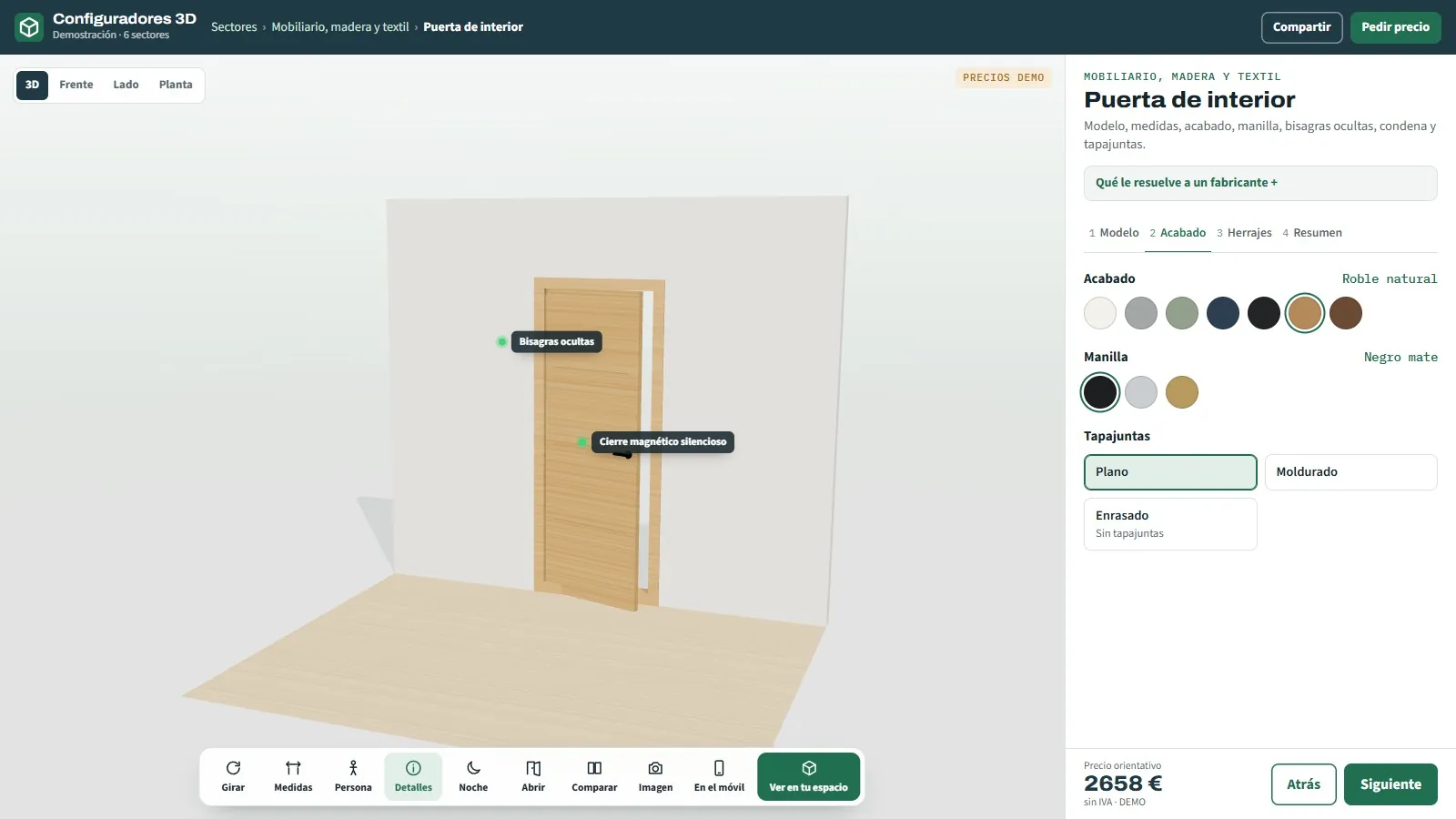Jump to step 4 Resumen
1456x819 pixels.
coord(1312,233)
